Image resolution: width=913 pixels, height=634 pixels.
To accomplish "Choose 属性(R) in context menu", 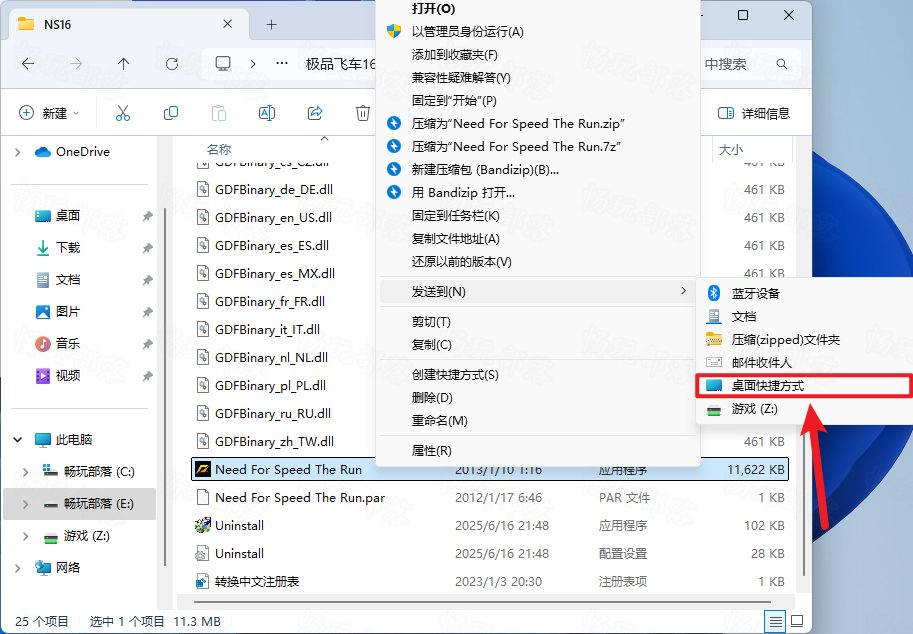I will 431,451.
